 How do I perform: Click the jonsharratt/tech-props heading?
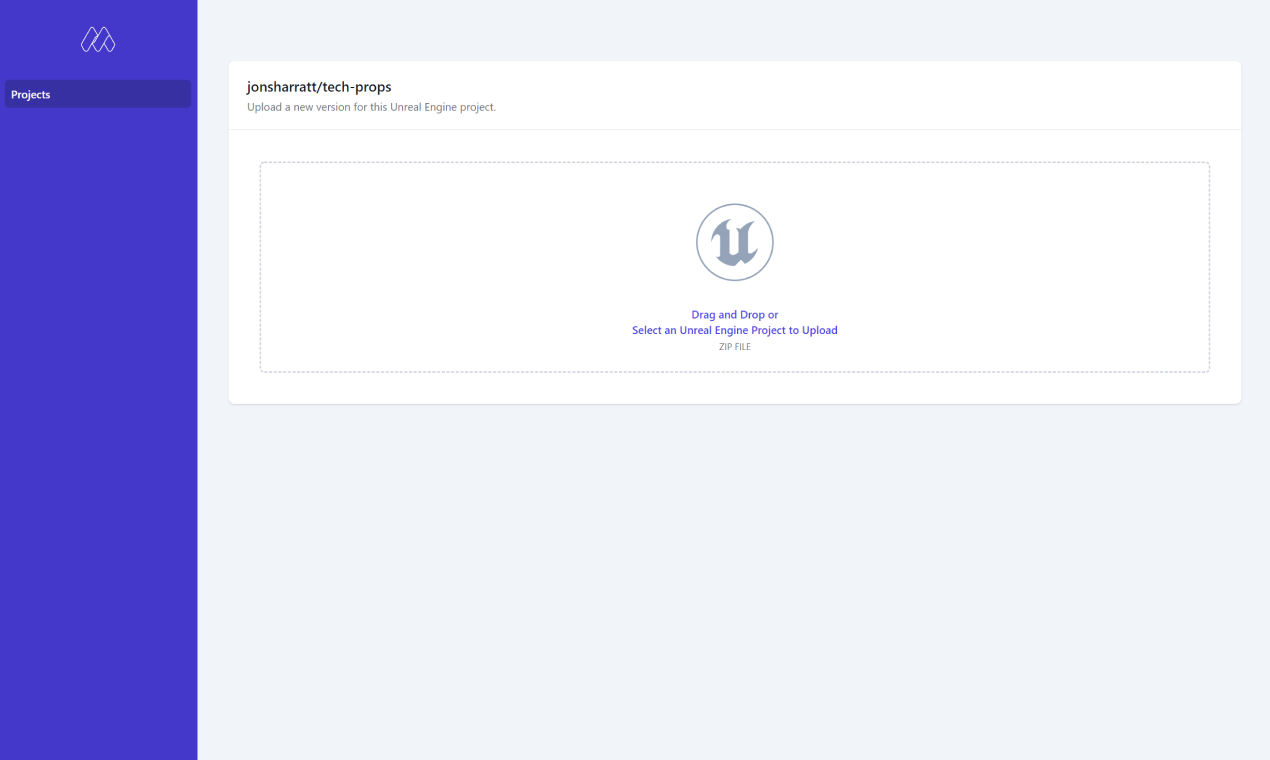pos(319,87)
